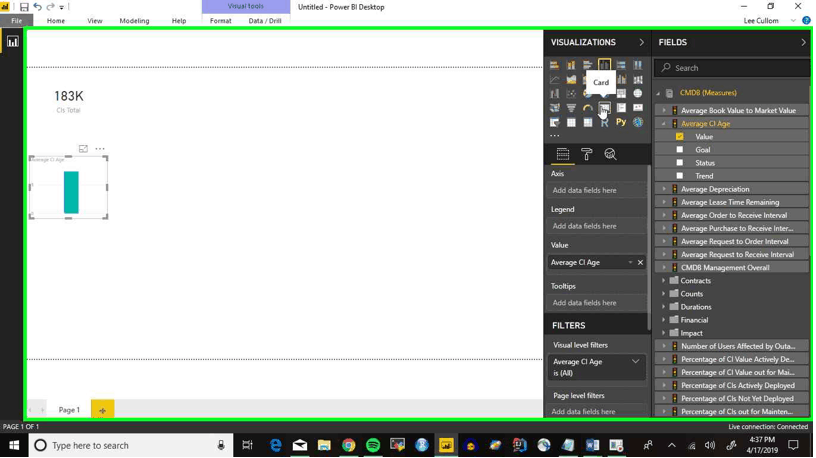Select the 100% stacked column chart visual

[x=638, y=65]
